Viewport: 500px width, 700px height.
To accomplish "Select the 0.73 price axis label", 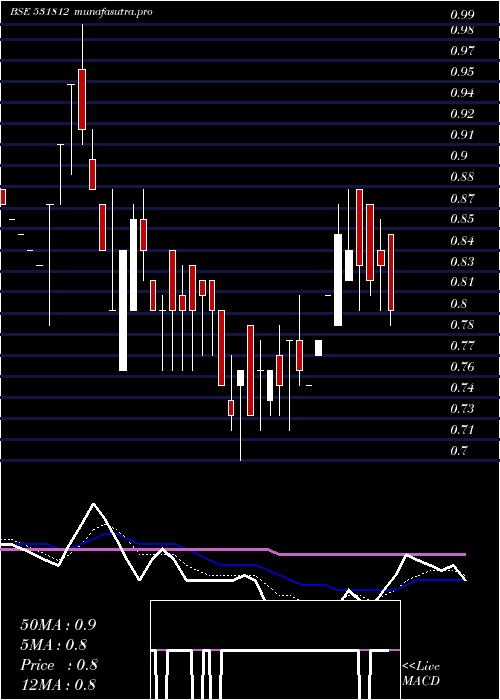I will (462, 408).
